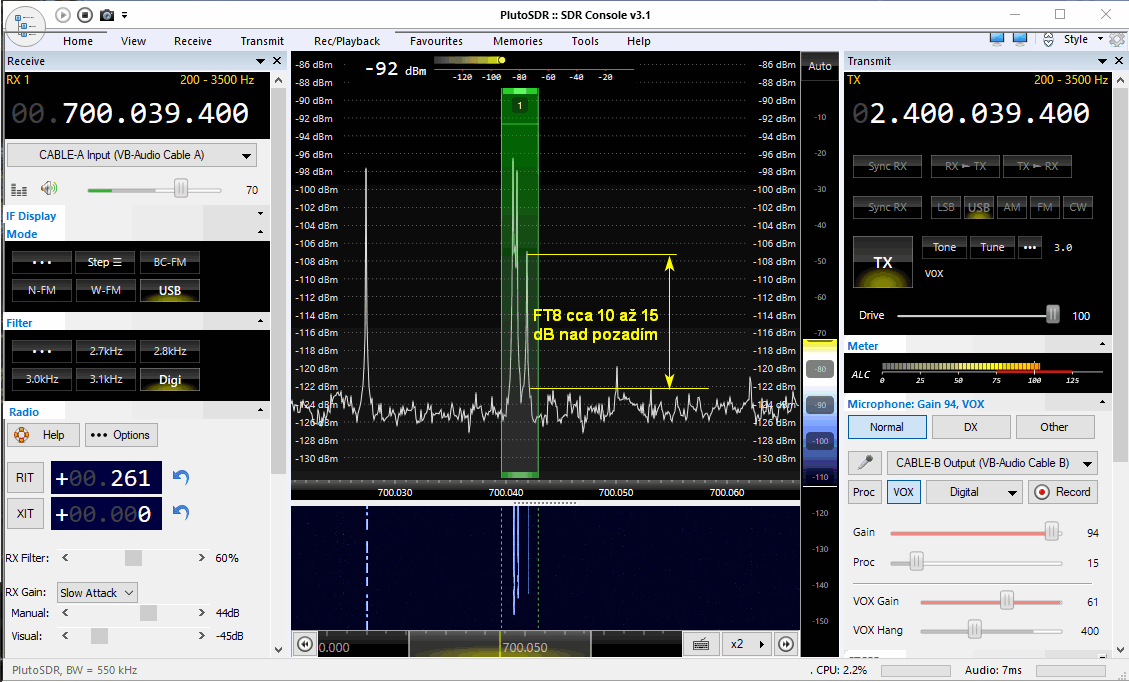Click the Record button
Screen dimensions: 1129x682
click(1062, 492)
